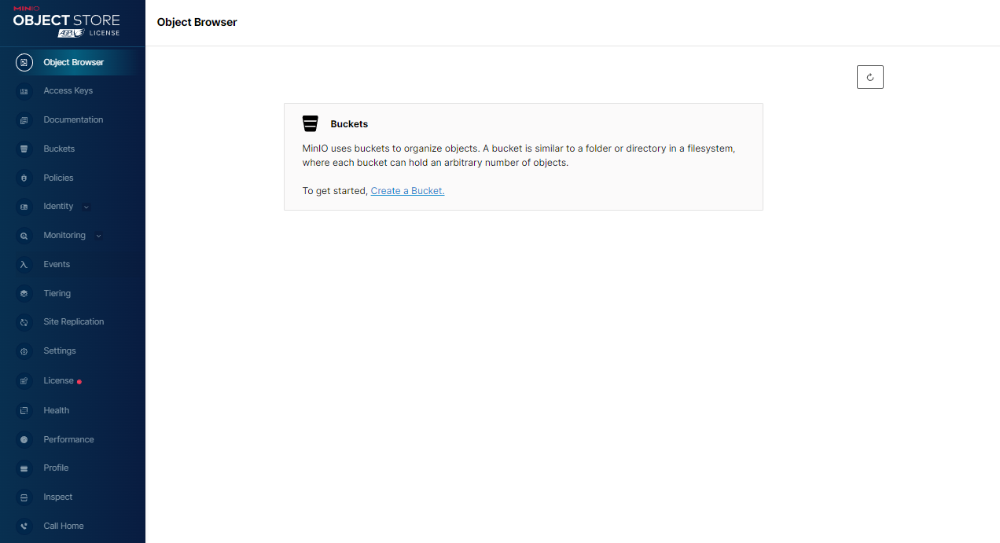Click the Access Keys icon
Screen dimensions: 1000x543
(x=24, y=91)
